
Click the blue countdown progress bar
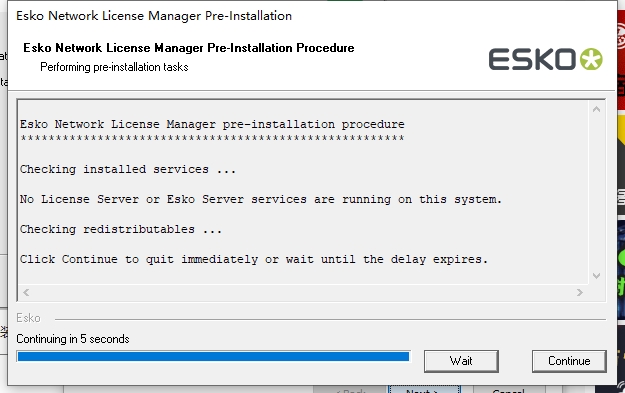point(213,356)
